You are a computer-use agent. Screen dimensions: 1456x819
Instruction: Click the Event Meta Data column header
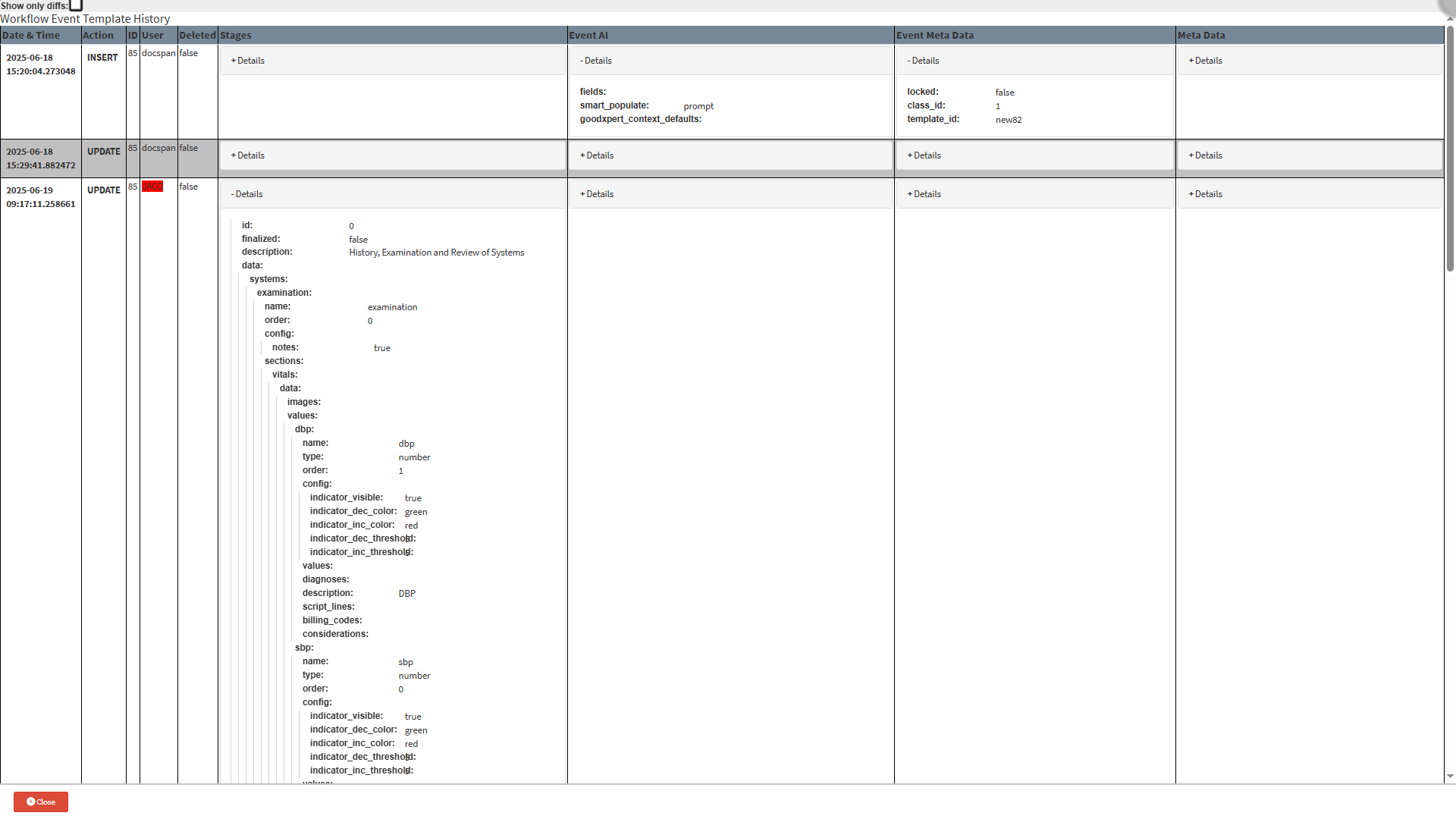[x=934, y=35]
